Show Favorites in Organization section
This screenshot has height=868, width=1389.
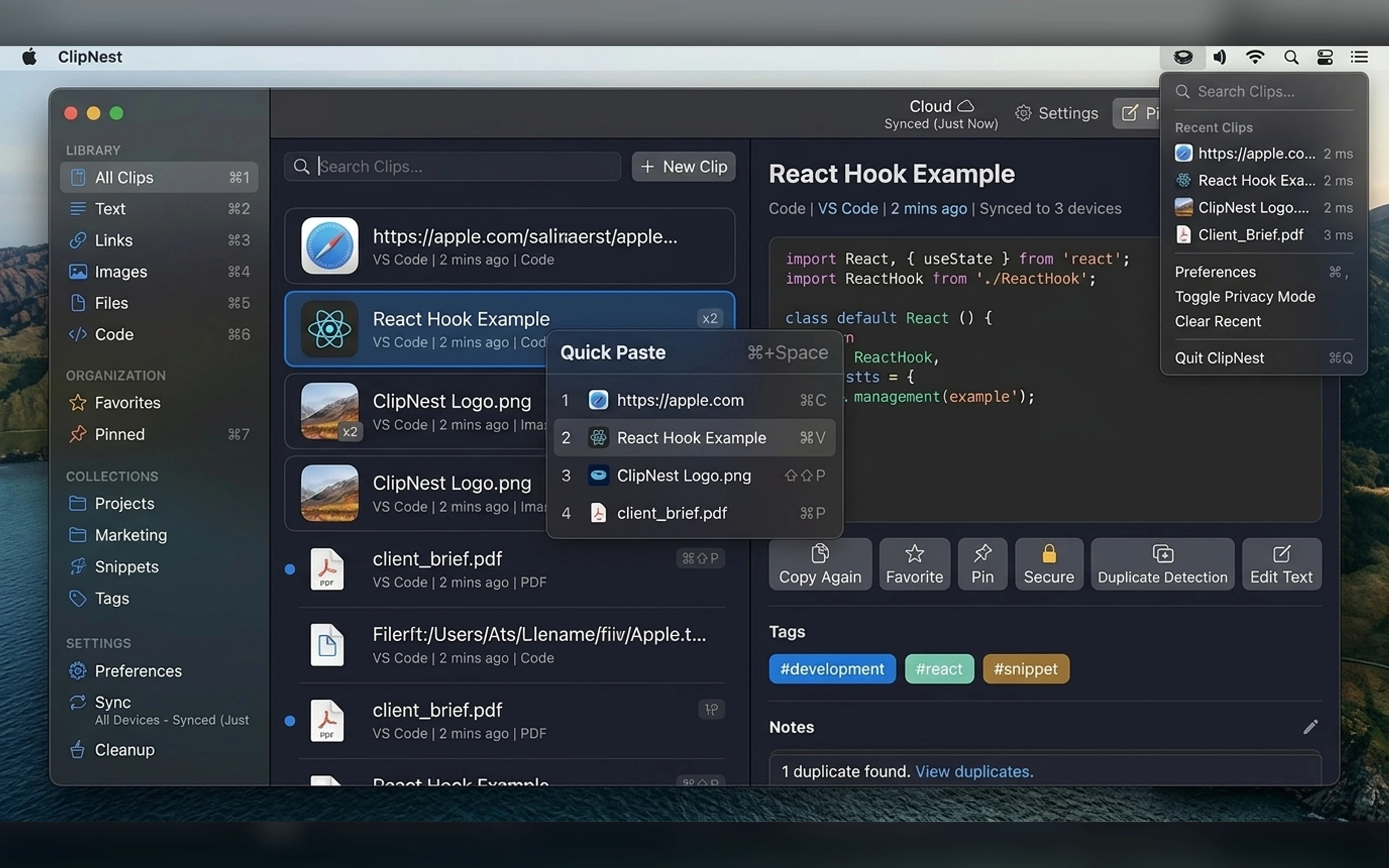click(159, 402)
